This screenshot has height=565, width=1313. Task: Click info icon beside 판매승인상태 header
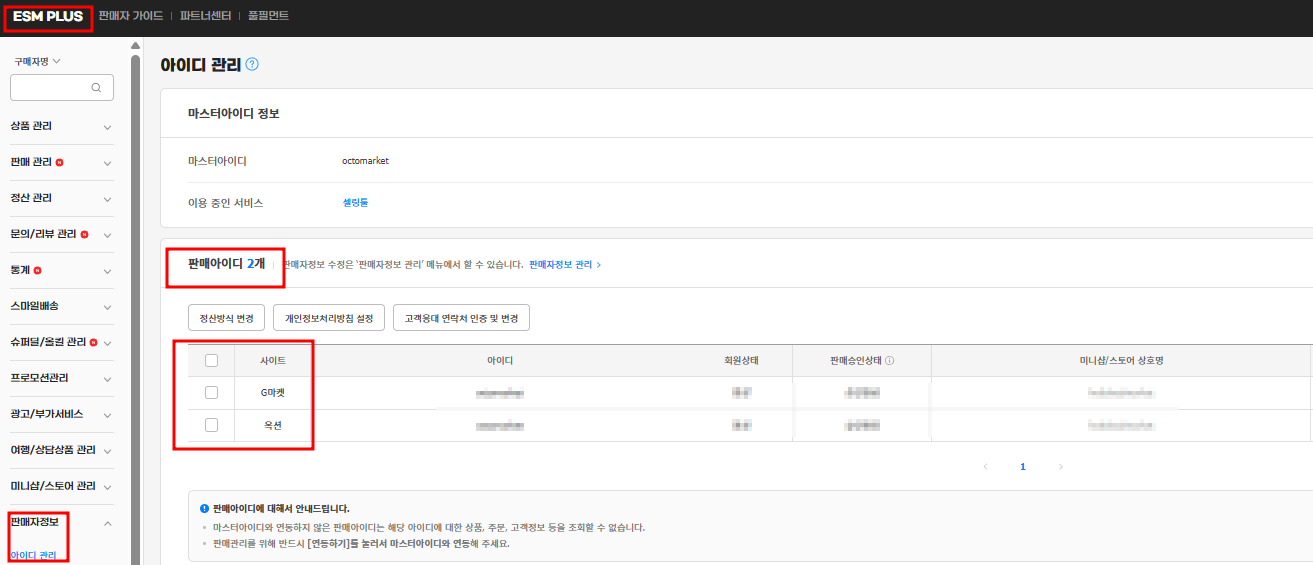pos(890,360)
